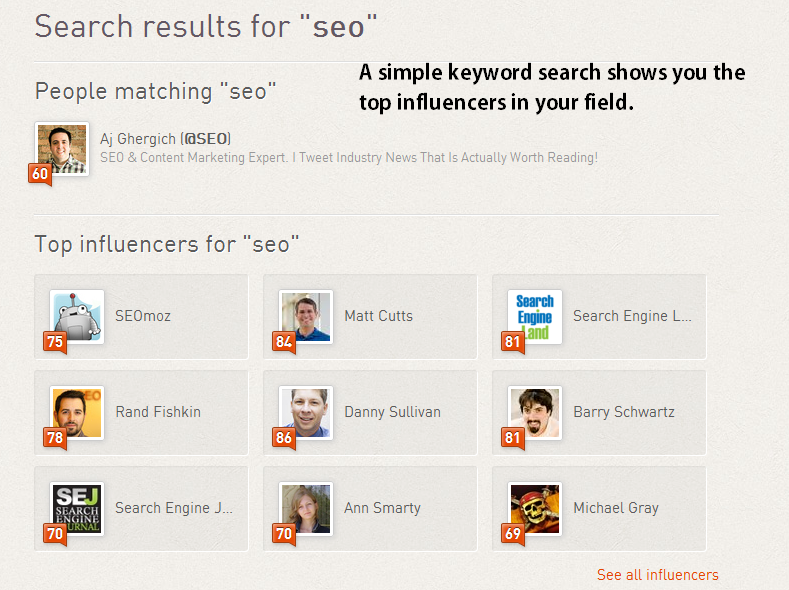Open the Danny Sullivan name link
The height and width of the screenshot is (590, 789).
[x=392, y=412]
